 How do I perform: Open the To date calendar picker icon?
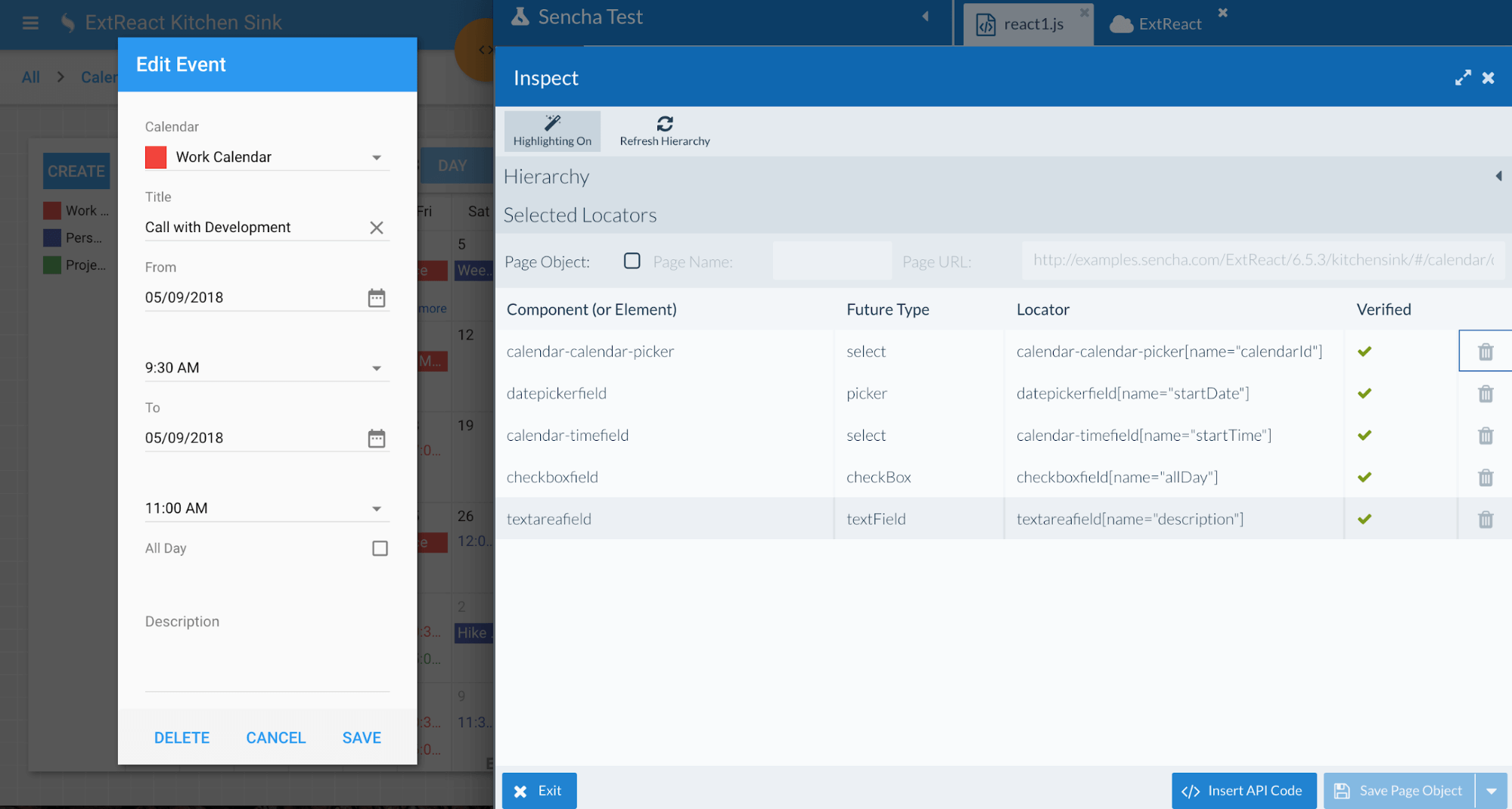click(376, 439)
